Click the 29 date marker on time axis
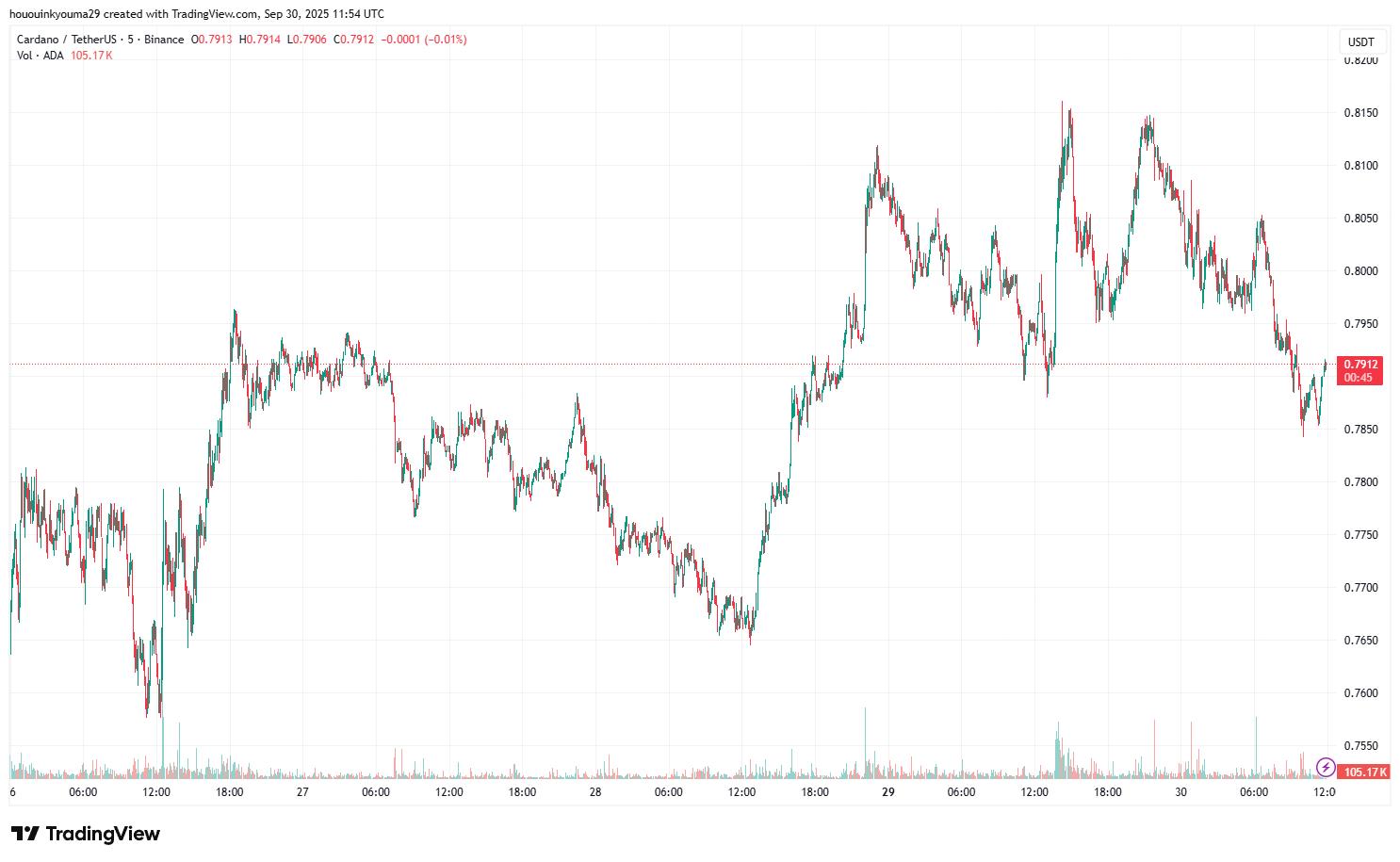The height and width of the screenshot is (862, 1400). [x=888, y=792]
